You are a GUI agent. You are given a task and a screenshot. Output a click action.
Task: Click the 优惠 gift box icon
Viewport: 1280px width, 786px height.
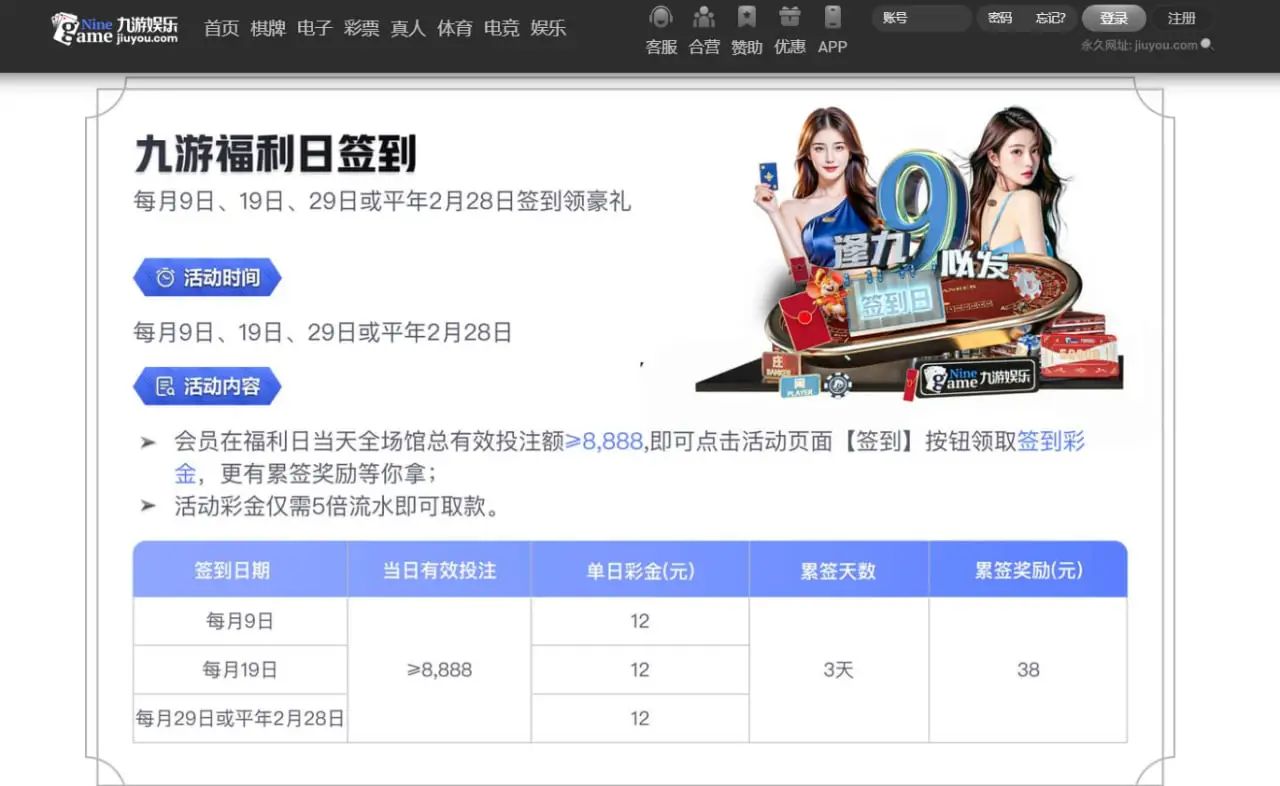click(x=790, y=17)
